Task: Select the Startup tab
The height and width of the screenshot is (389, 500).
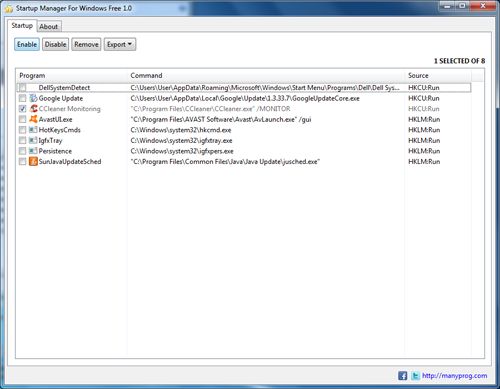Action: (x=22, y=26)
